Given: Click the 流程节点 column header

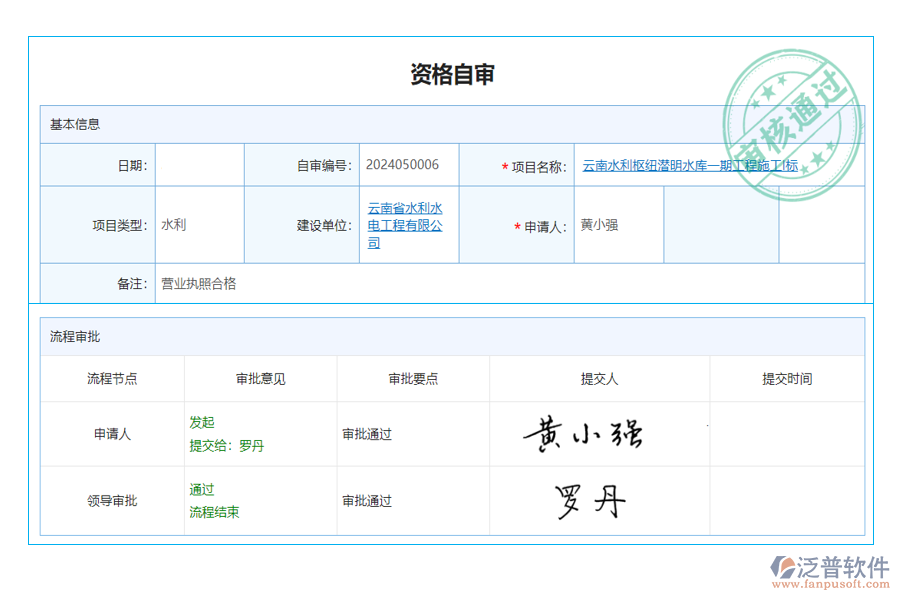Looking at the screenshot, I should 110,379.
